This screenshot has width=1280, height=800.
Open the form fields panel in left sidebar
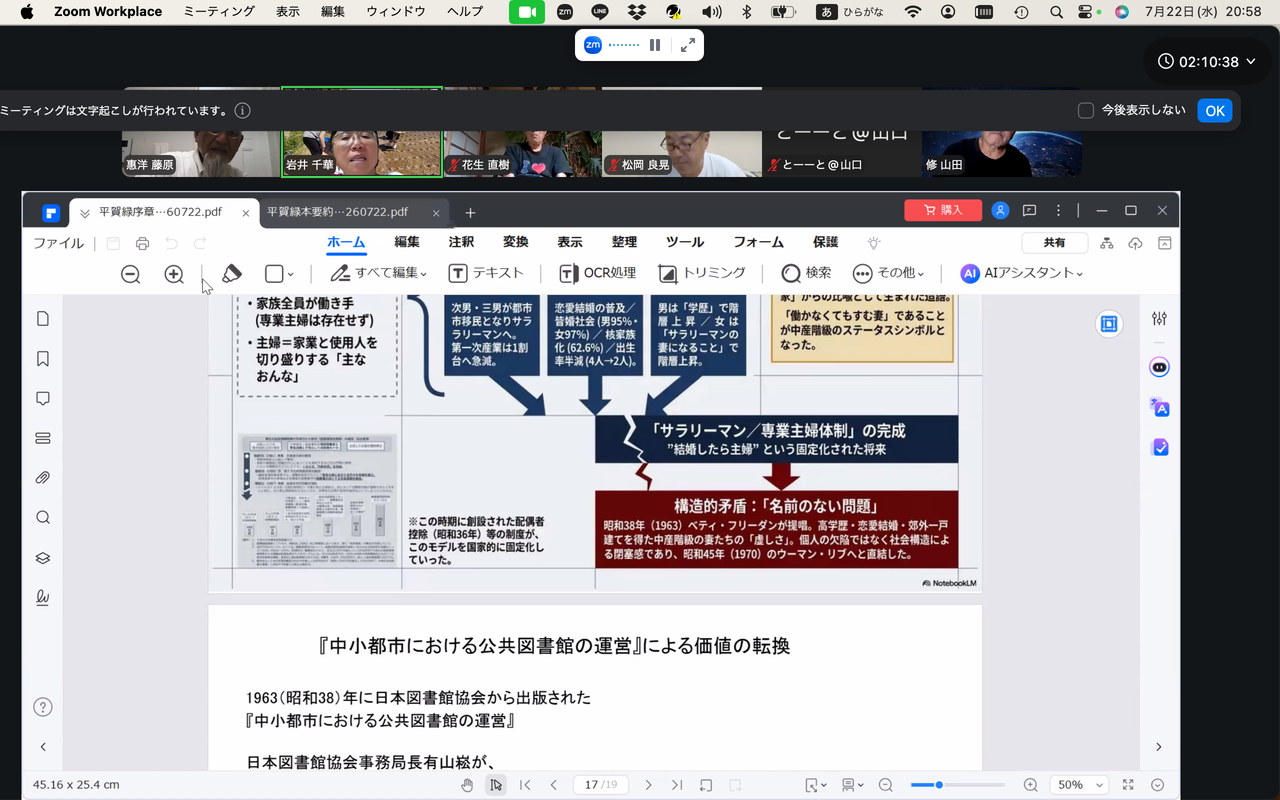click(43, 438)
